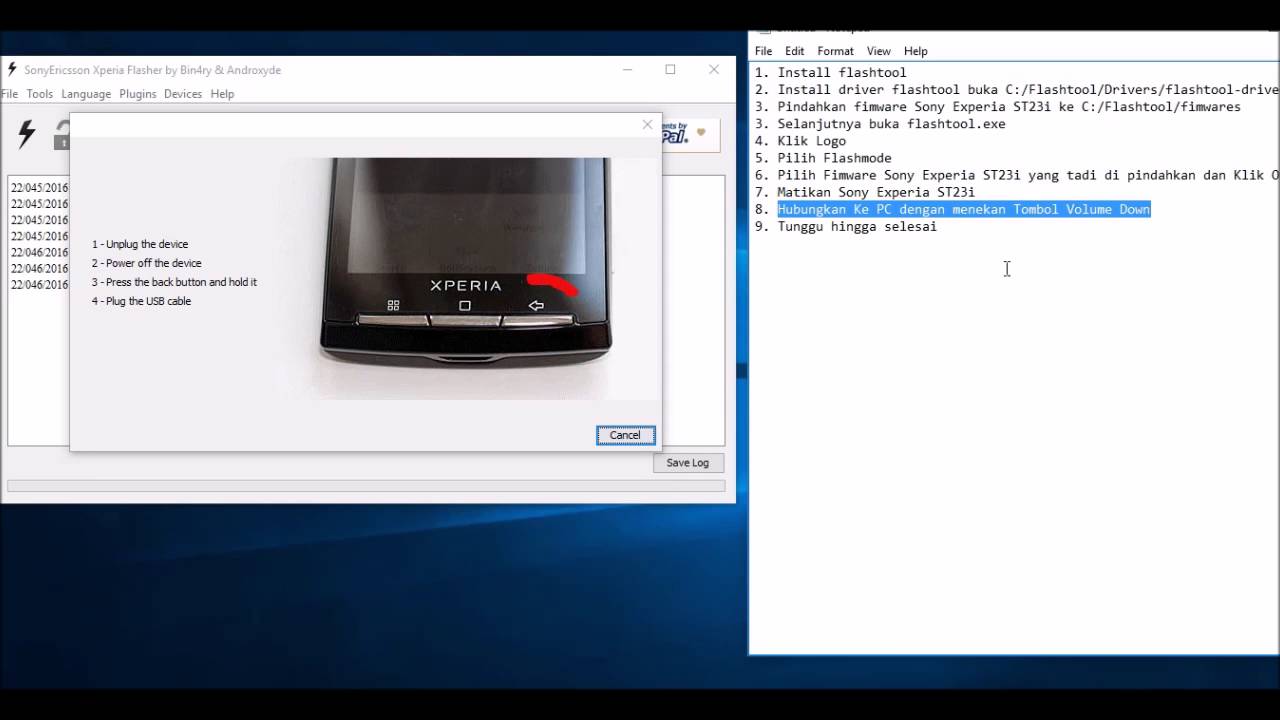Click Notepad line '5. Pilih Flashmode'
Viewport: 1280px width, 720px height.
click(x=823, y=158)
